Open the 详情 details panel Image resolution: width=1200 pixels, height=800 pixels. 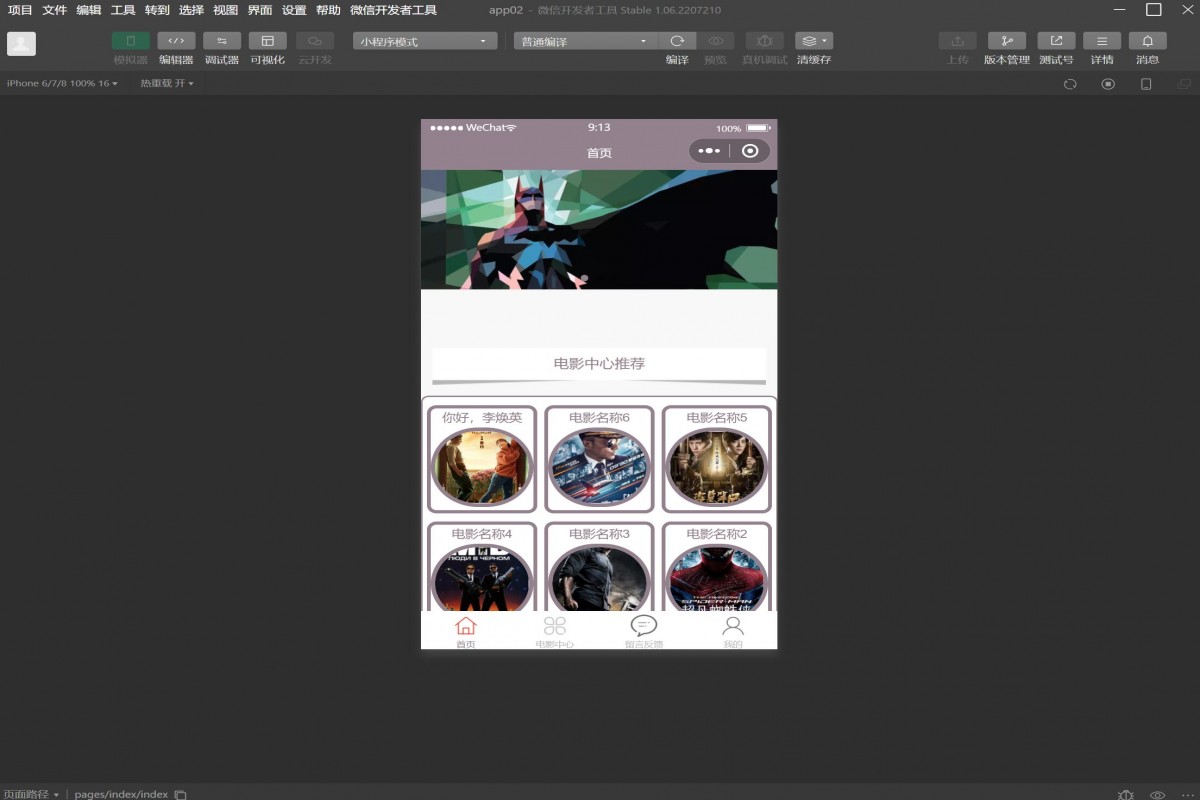point(1101,41)
